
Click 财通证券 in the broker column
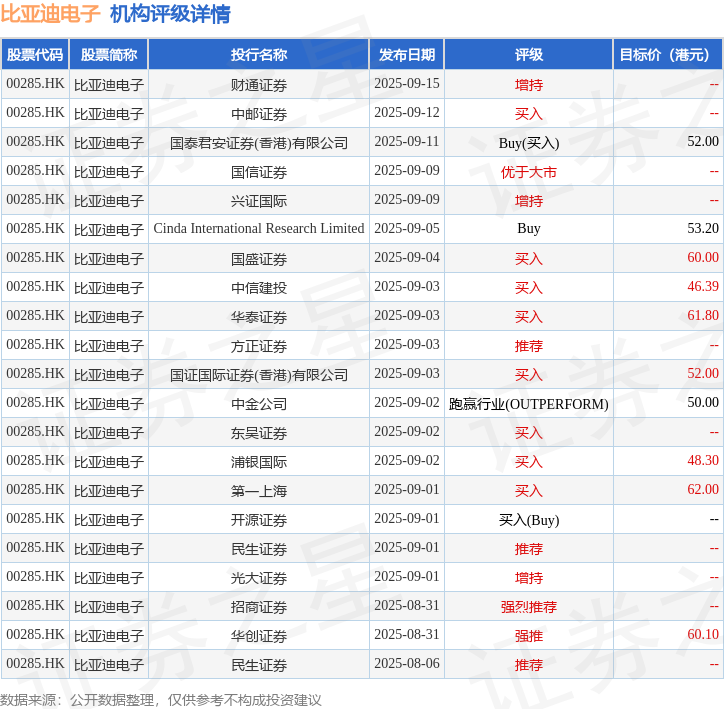[259, 84]
